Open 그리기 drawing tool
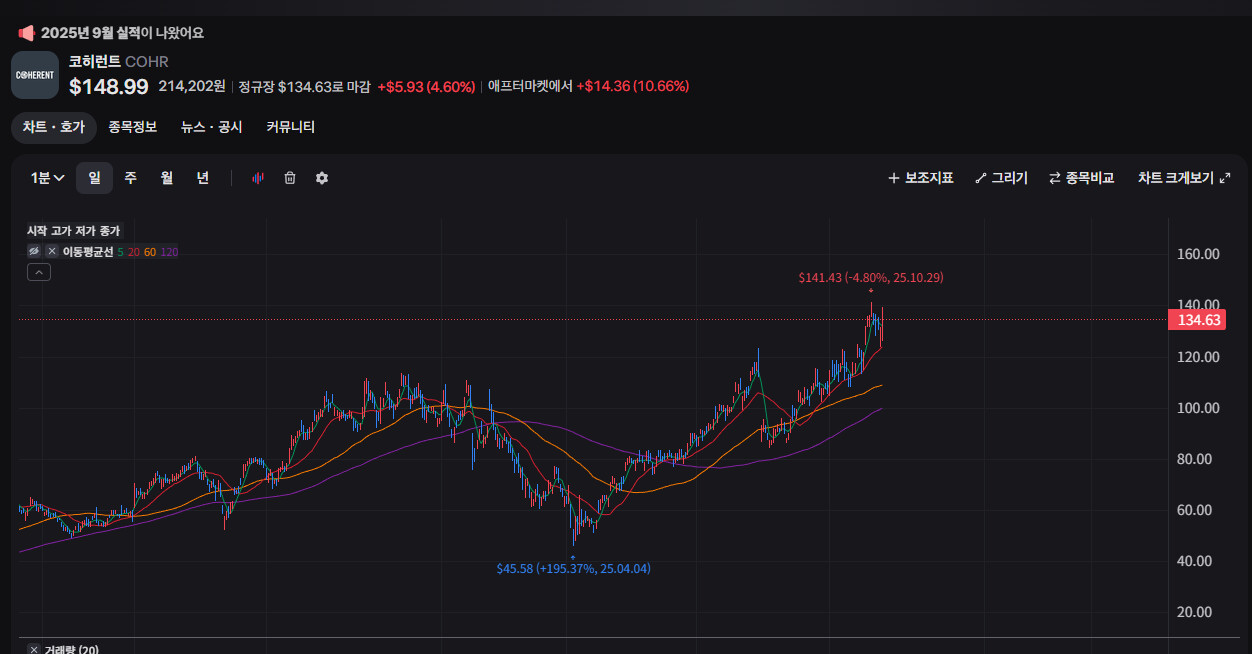The height and width of the screenshot is (654, 1252). click(x=1001, y=178)
